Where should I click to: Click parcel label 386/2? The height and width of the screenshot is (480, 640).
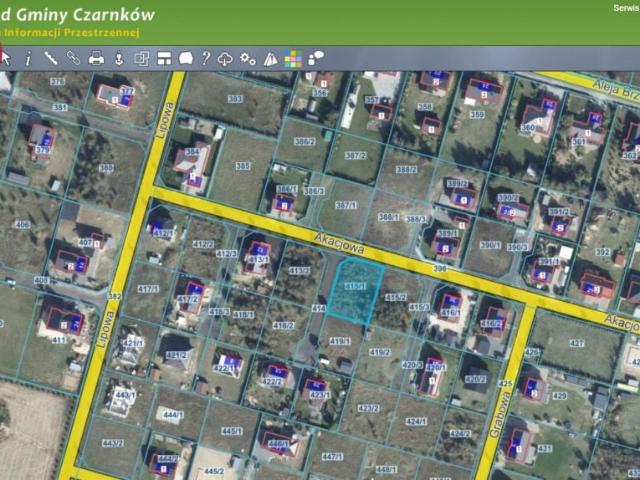304,142
